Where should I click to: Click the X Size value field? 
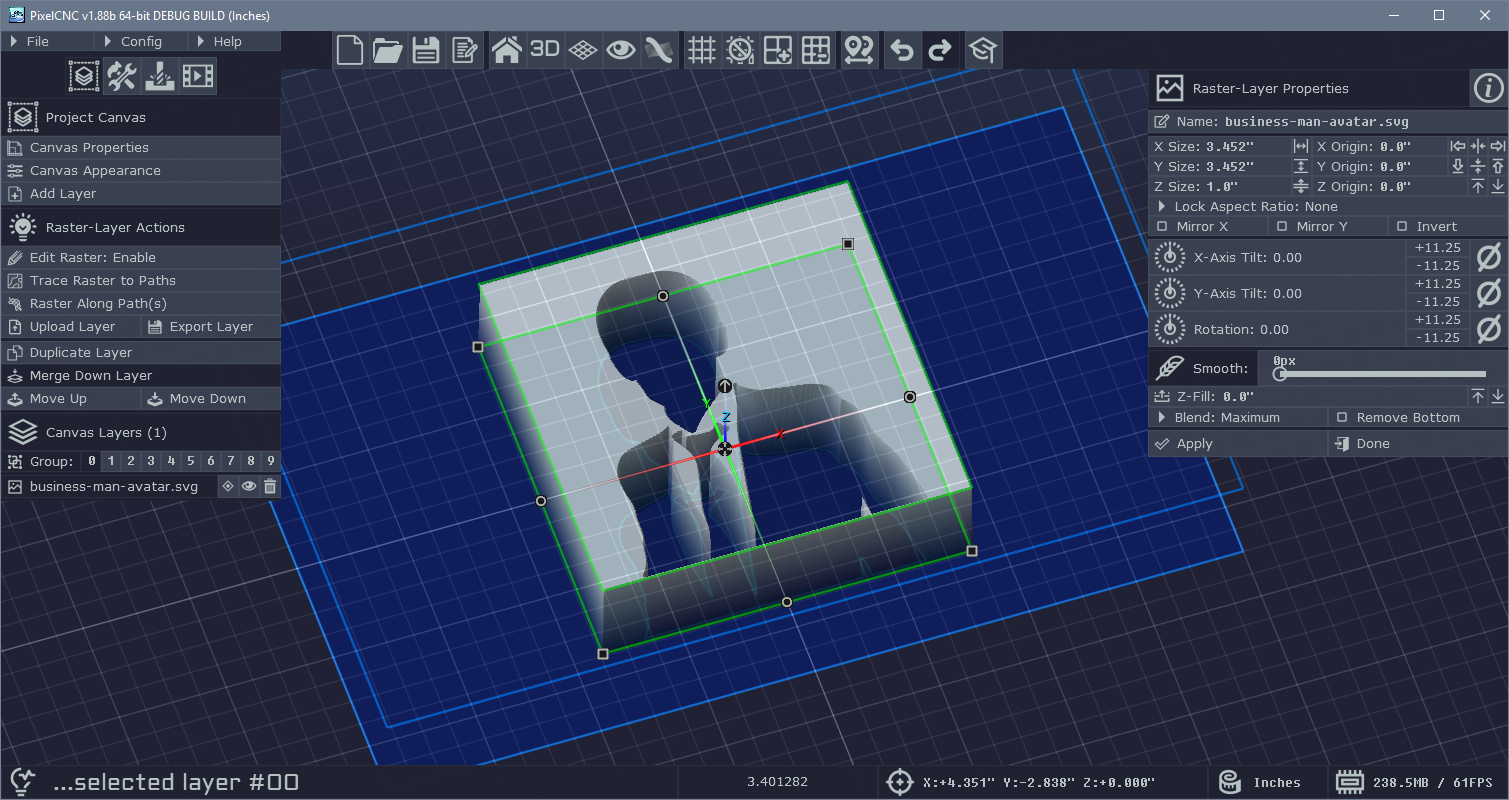(1221, 146)
